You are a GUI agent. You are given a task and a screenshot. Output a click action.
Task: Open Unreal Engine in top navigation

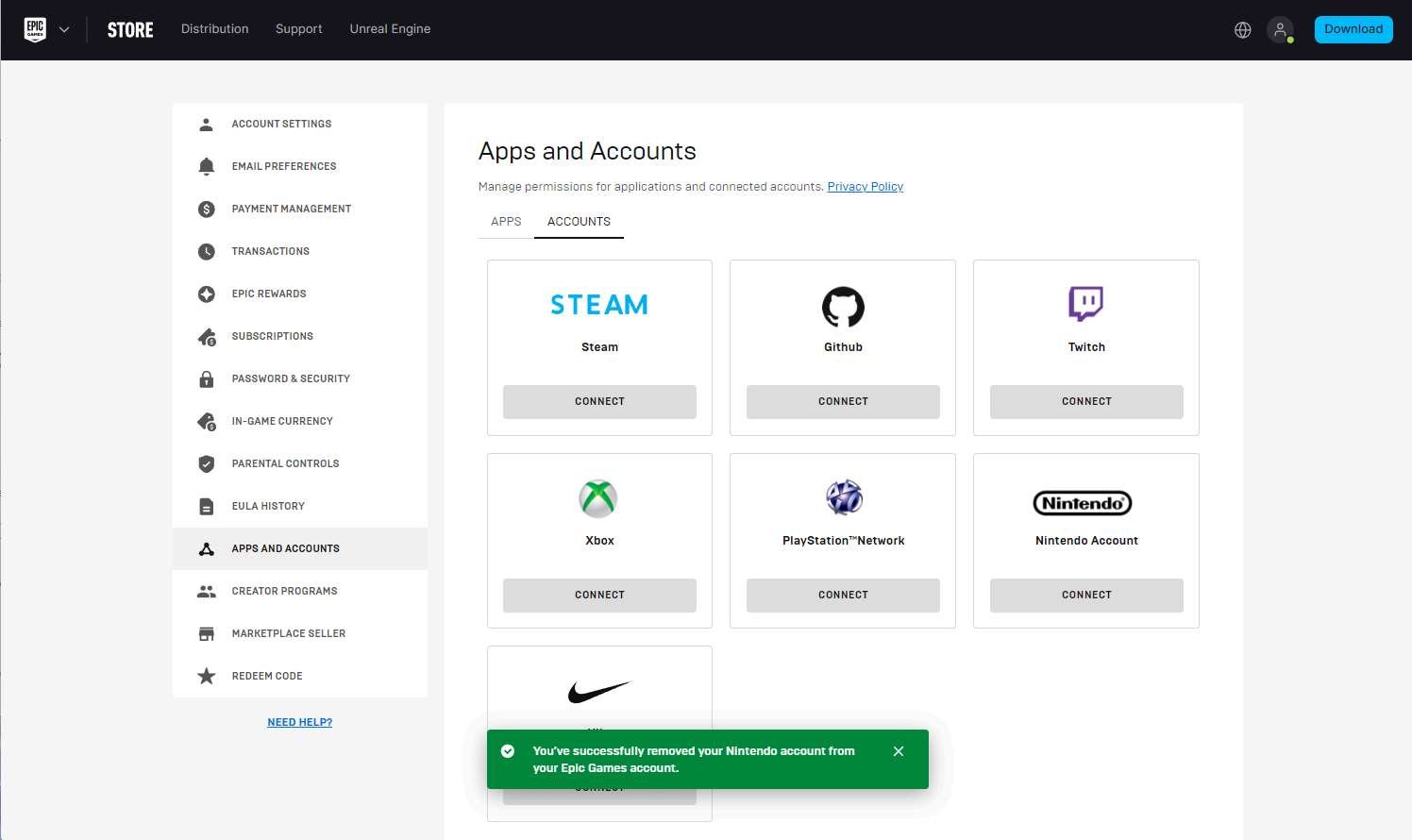pyautogui.click(x=390, y=29)
